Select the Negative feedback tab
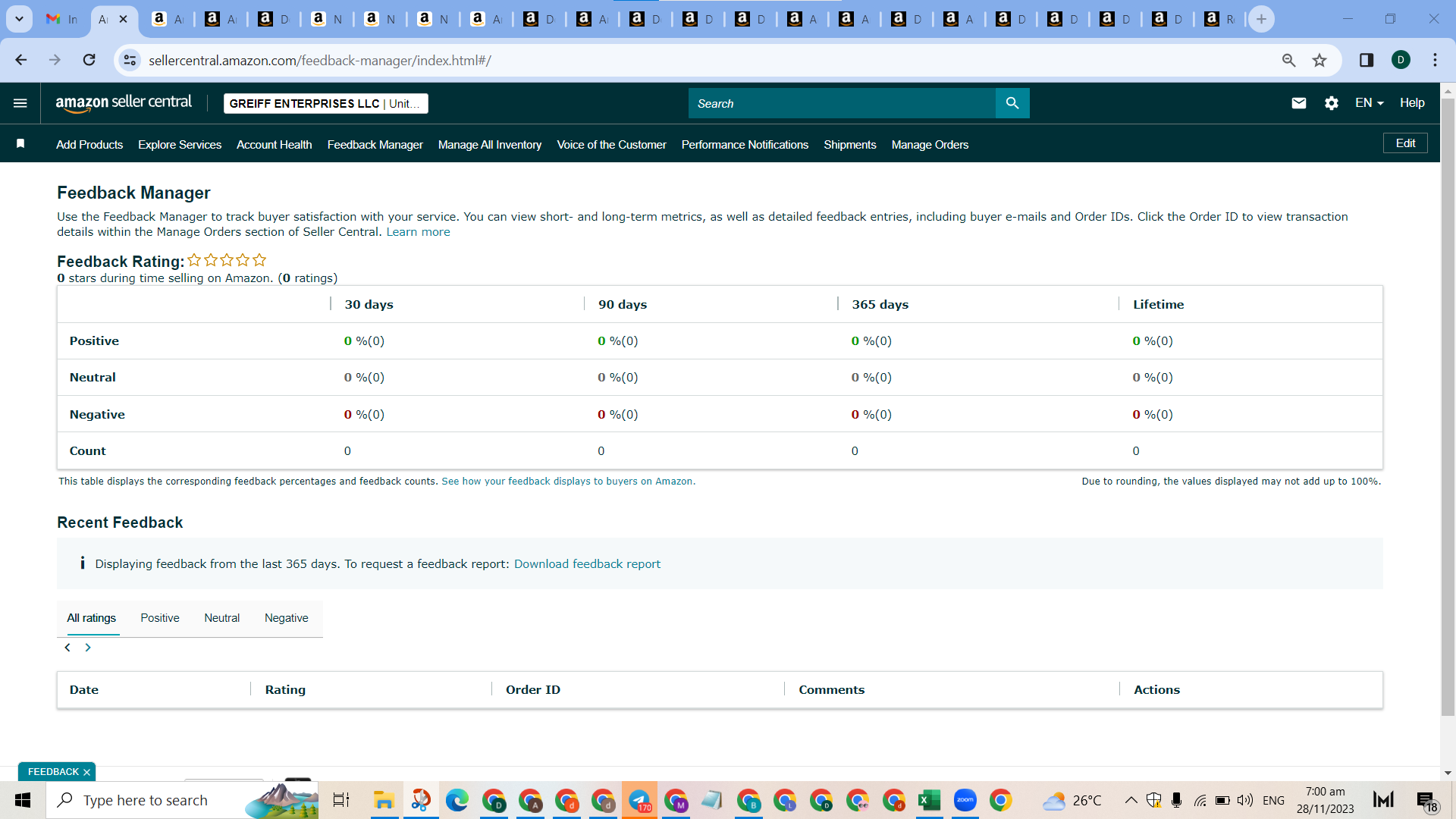The image size is (1456, 819). 287,618
